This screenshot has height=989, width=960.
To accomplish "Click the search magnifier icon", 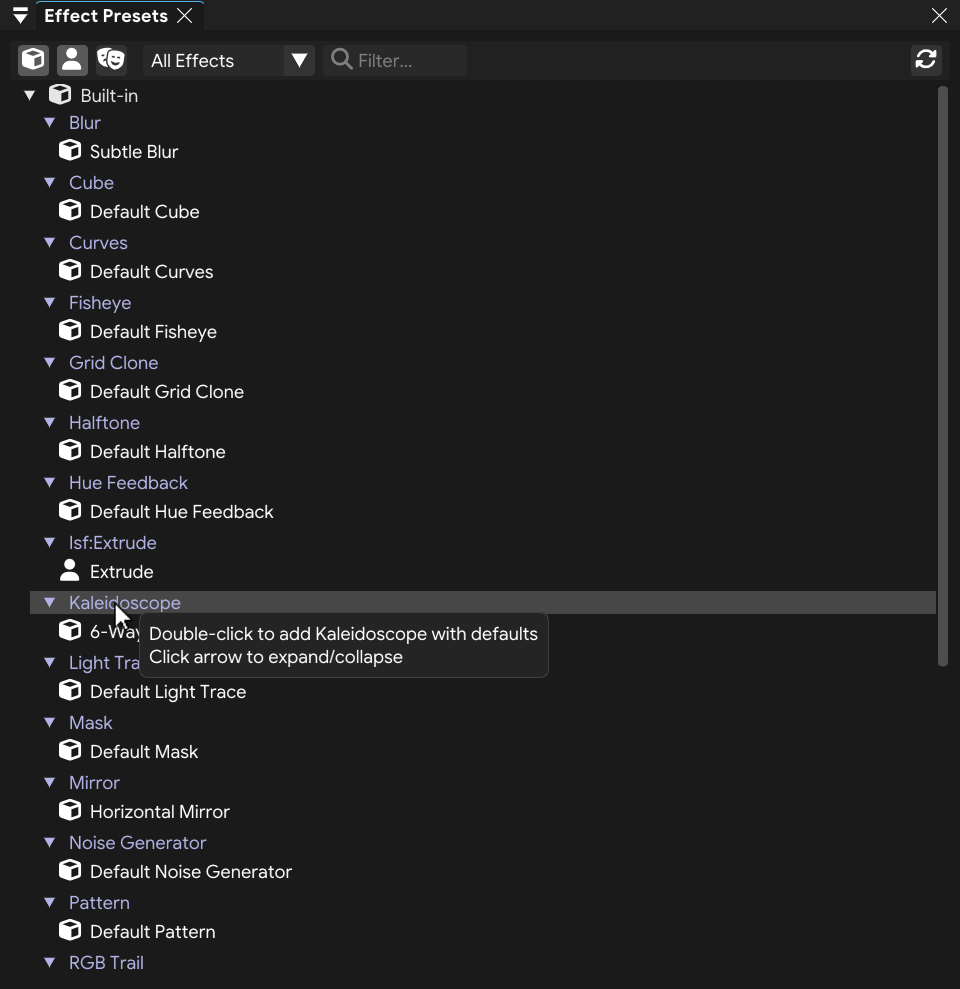I will click(x=341, y=59).
